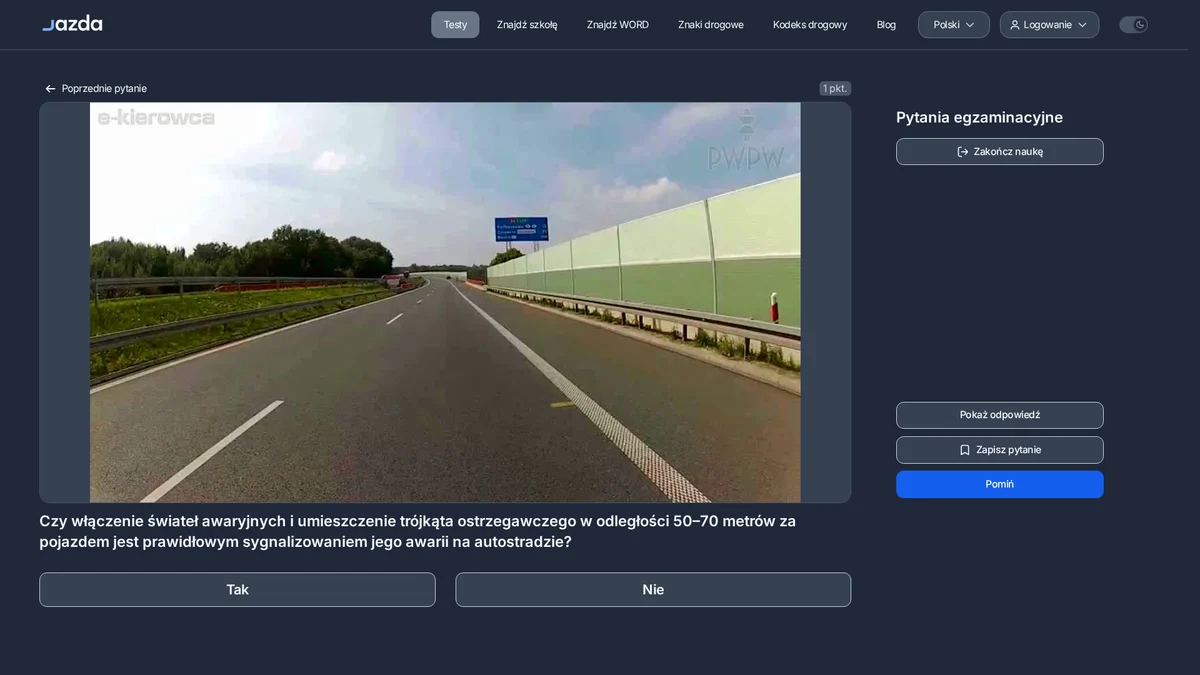
Task: Answer Tak to the question
Action: tap(237, 590)
